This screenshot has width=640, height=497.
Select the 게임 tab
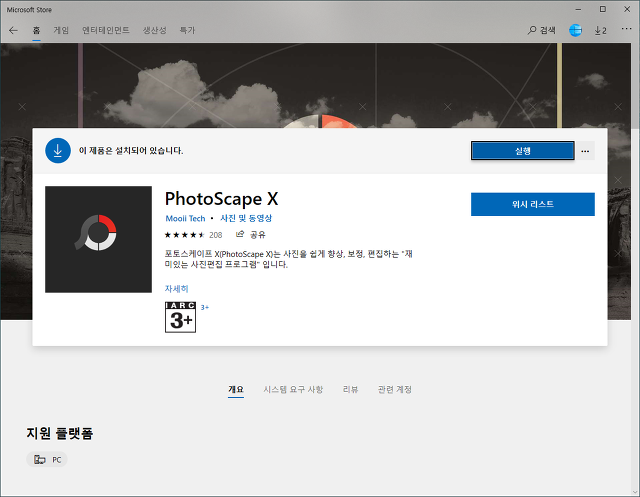coord(61,30)
